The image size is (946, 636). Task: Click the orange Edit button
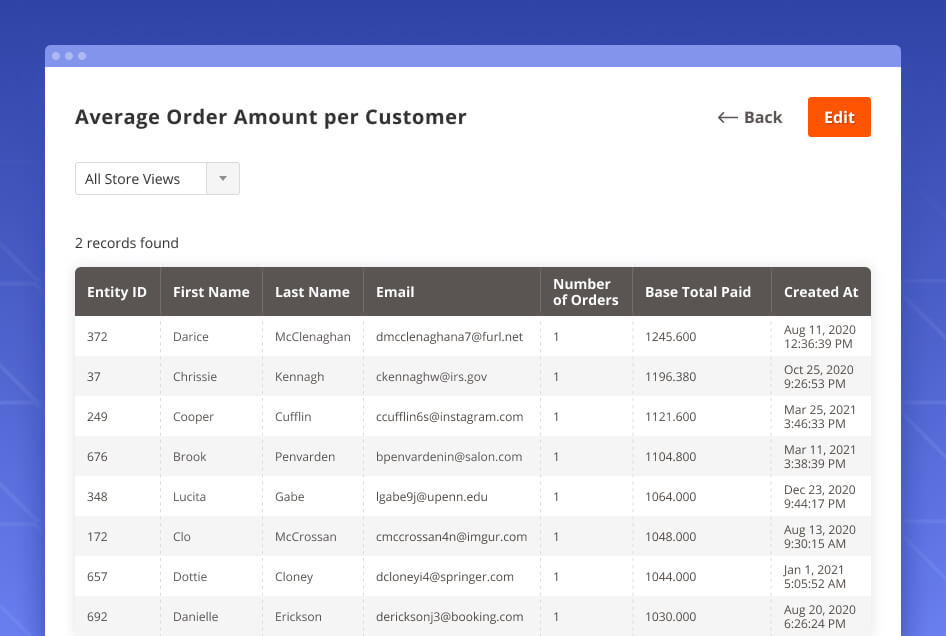(839, 117)
